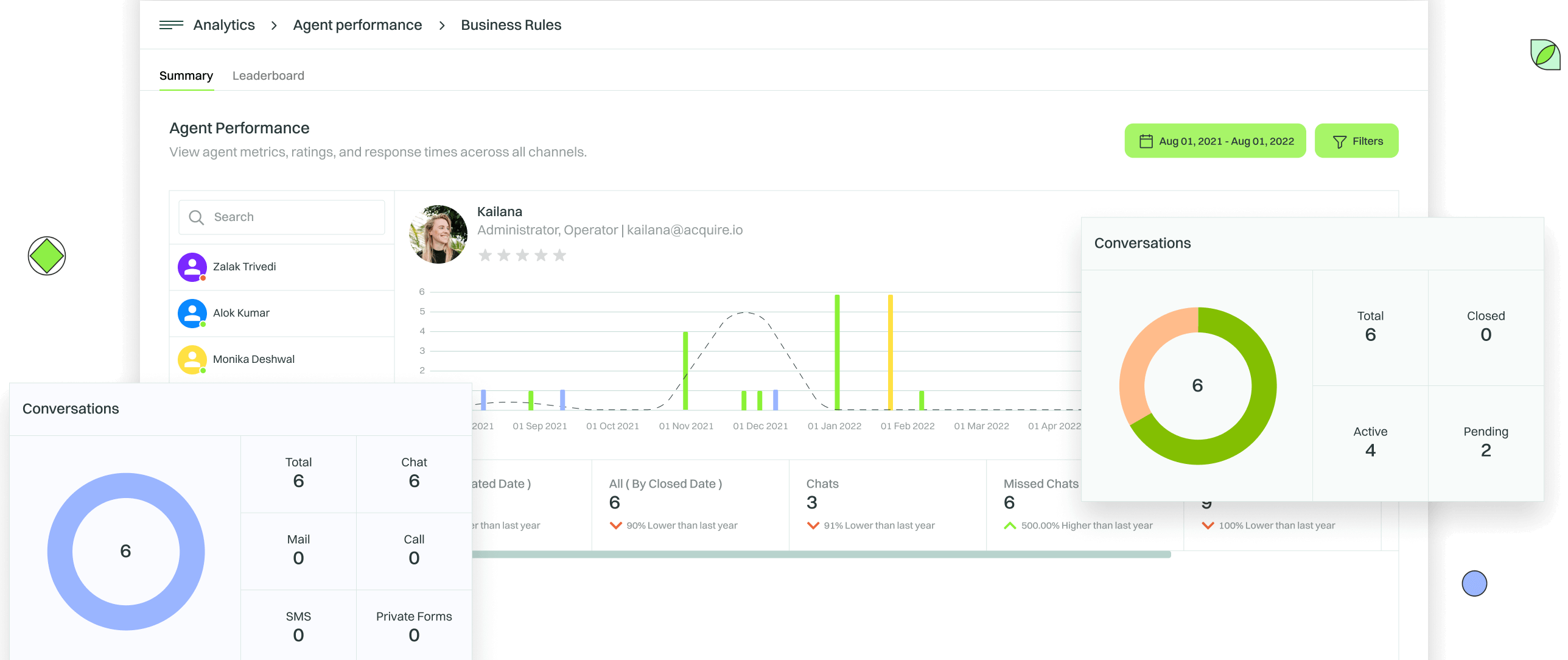Click the green leaf logo icon

pos(1545,55)
